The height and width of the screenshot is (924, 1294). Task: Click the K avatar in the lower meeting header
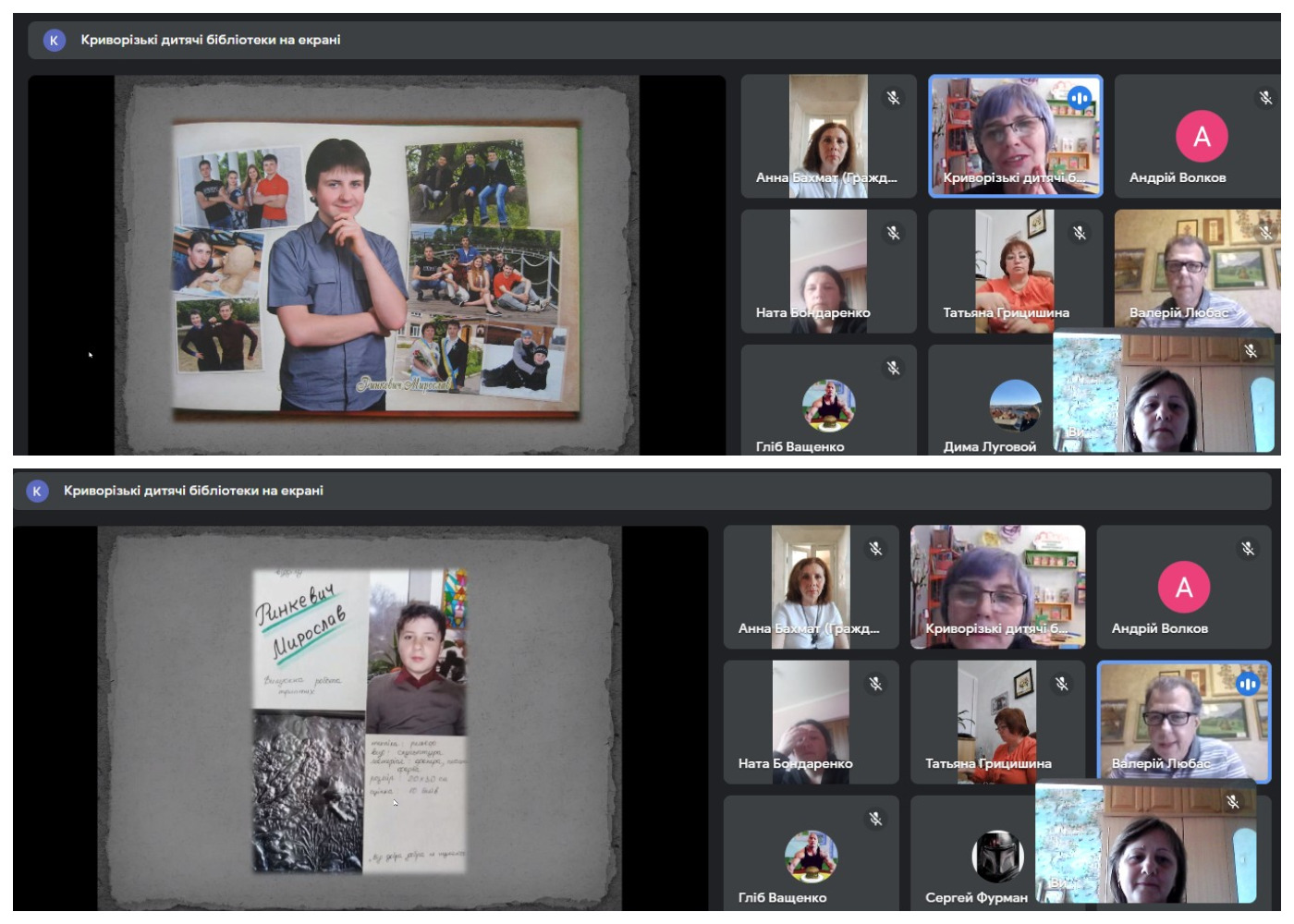pos(37,491)
